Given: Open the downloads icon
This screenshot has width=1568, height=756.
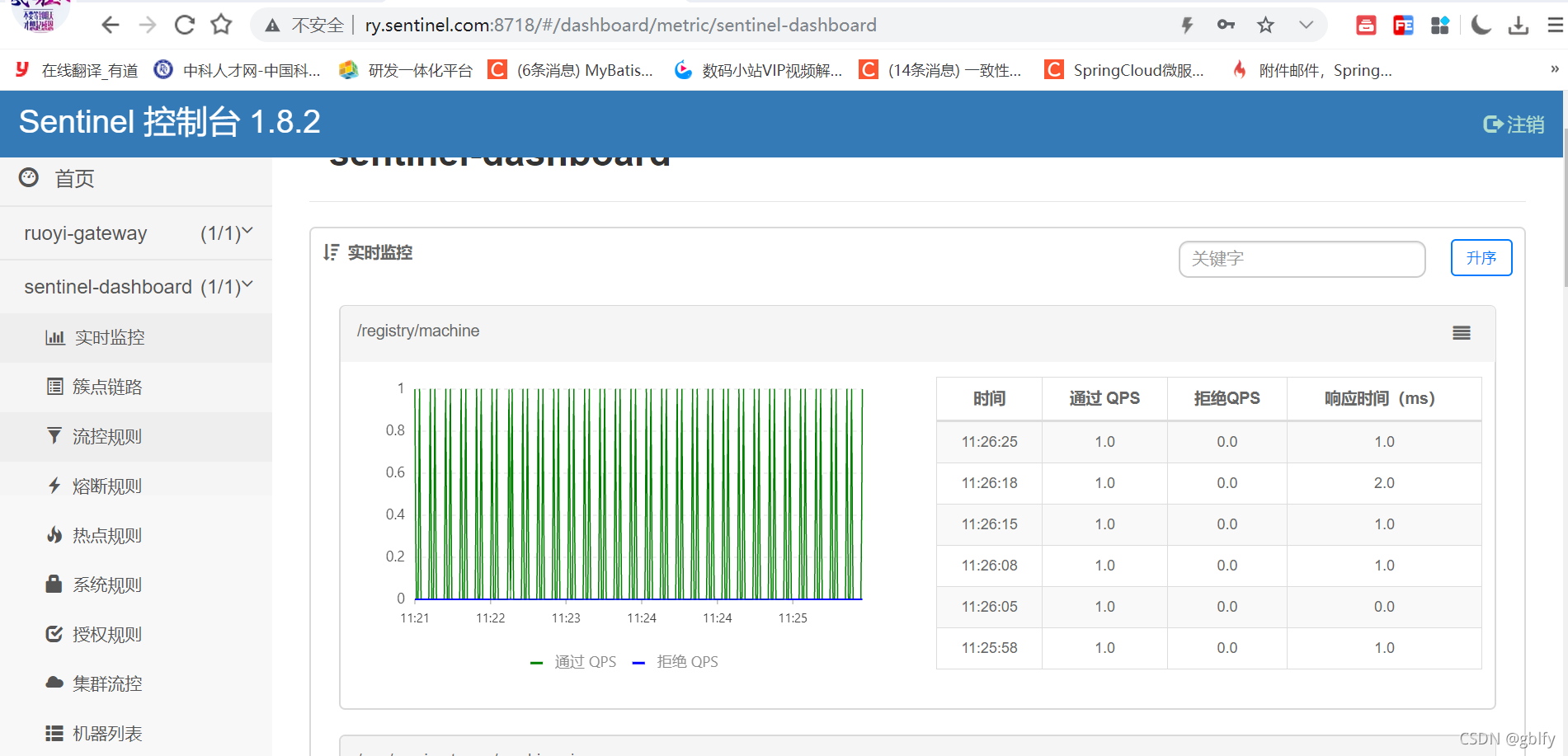Looking at the screenshot, I should (1519, 26).
